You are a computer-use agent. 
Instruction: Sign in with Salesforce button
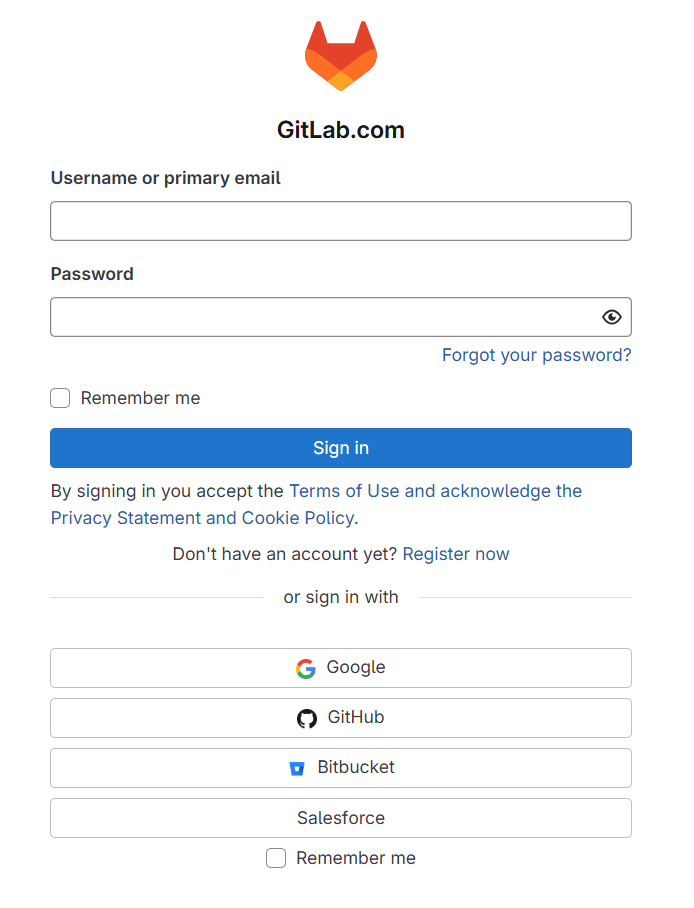[x=341, y=818]
